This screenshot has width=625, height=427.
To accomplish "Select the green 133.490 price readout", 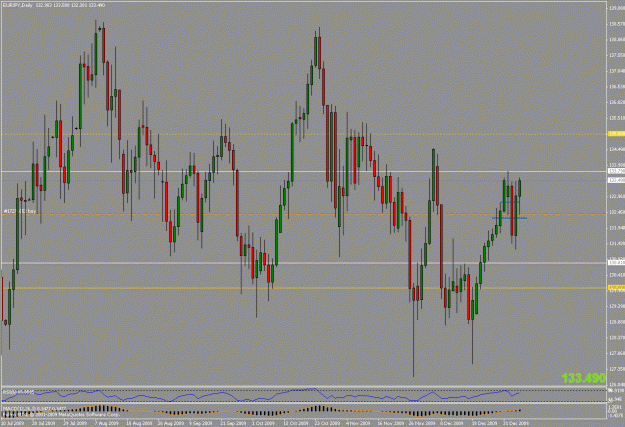I will (x=584, y=378).
